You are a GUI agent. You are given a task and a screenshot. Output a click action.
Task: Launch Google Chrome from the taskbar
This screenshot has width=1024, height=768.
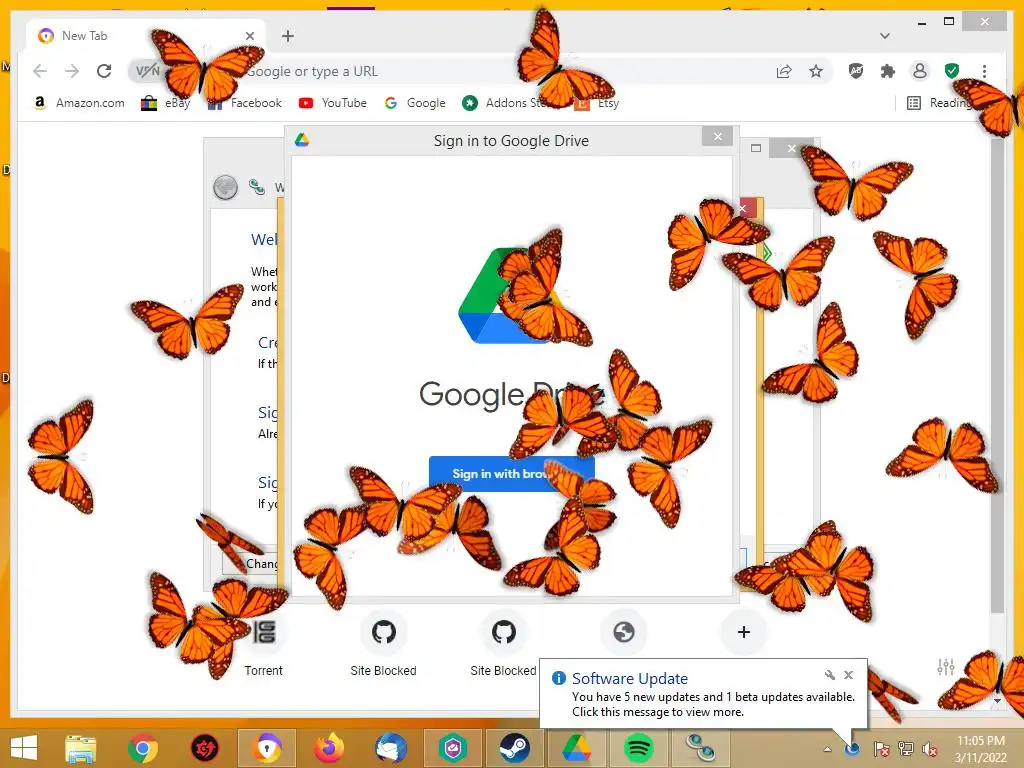tap(142, 748)
